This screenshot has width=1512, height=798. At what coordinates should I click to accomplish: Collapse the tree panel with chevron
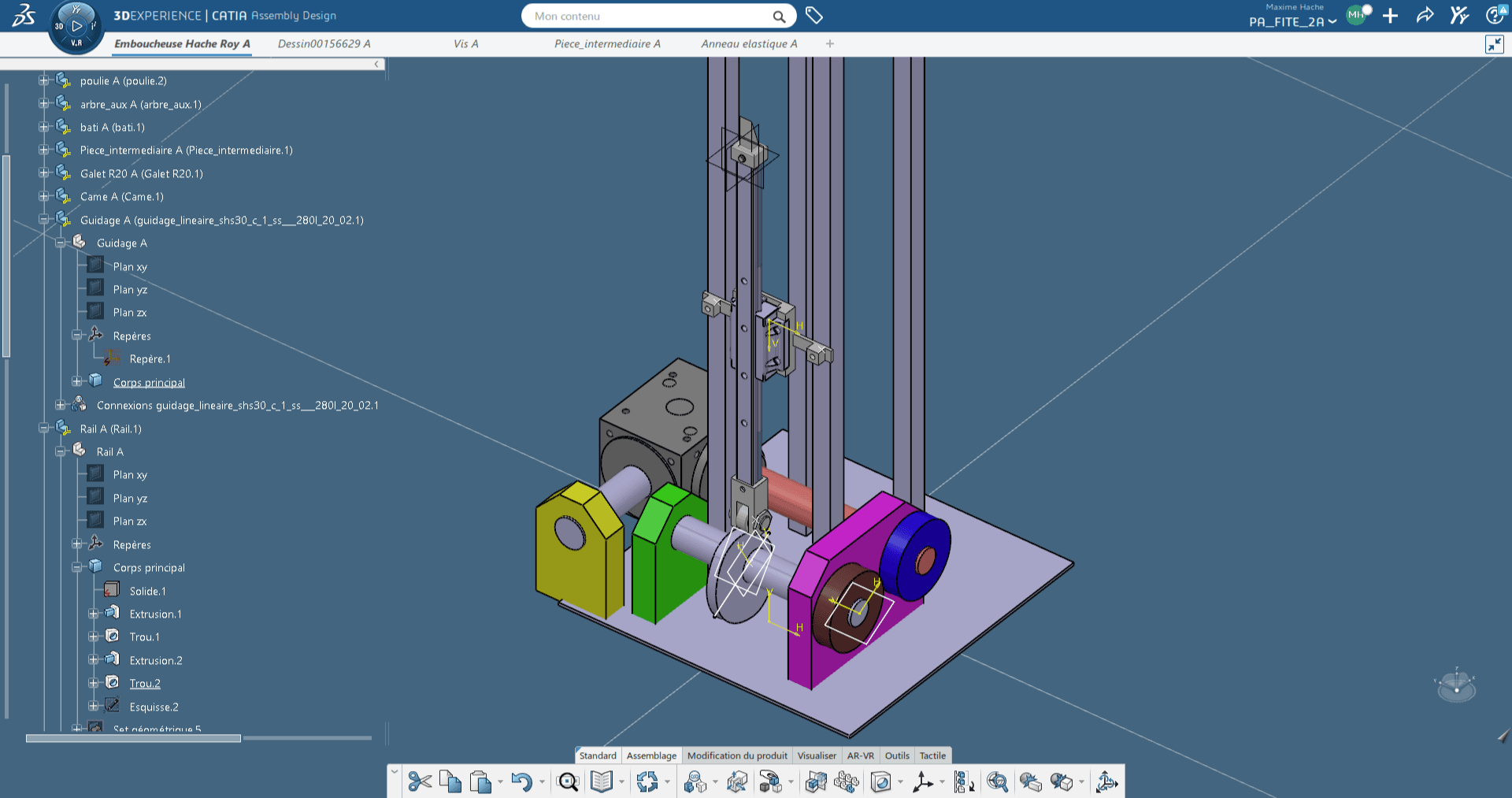[x=376, y=65]
